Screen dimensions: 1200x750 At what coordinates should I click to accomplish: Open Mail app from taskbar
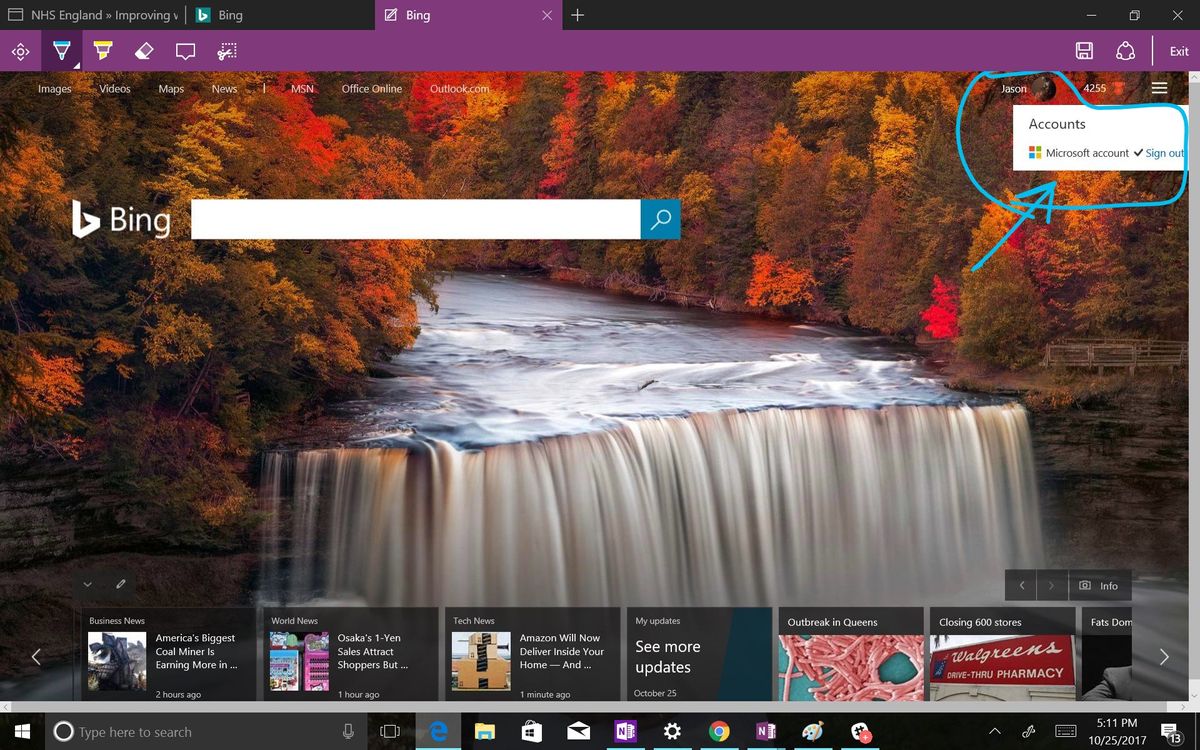click(578, 732)
